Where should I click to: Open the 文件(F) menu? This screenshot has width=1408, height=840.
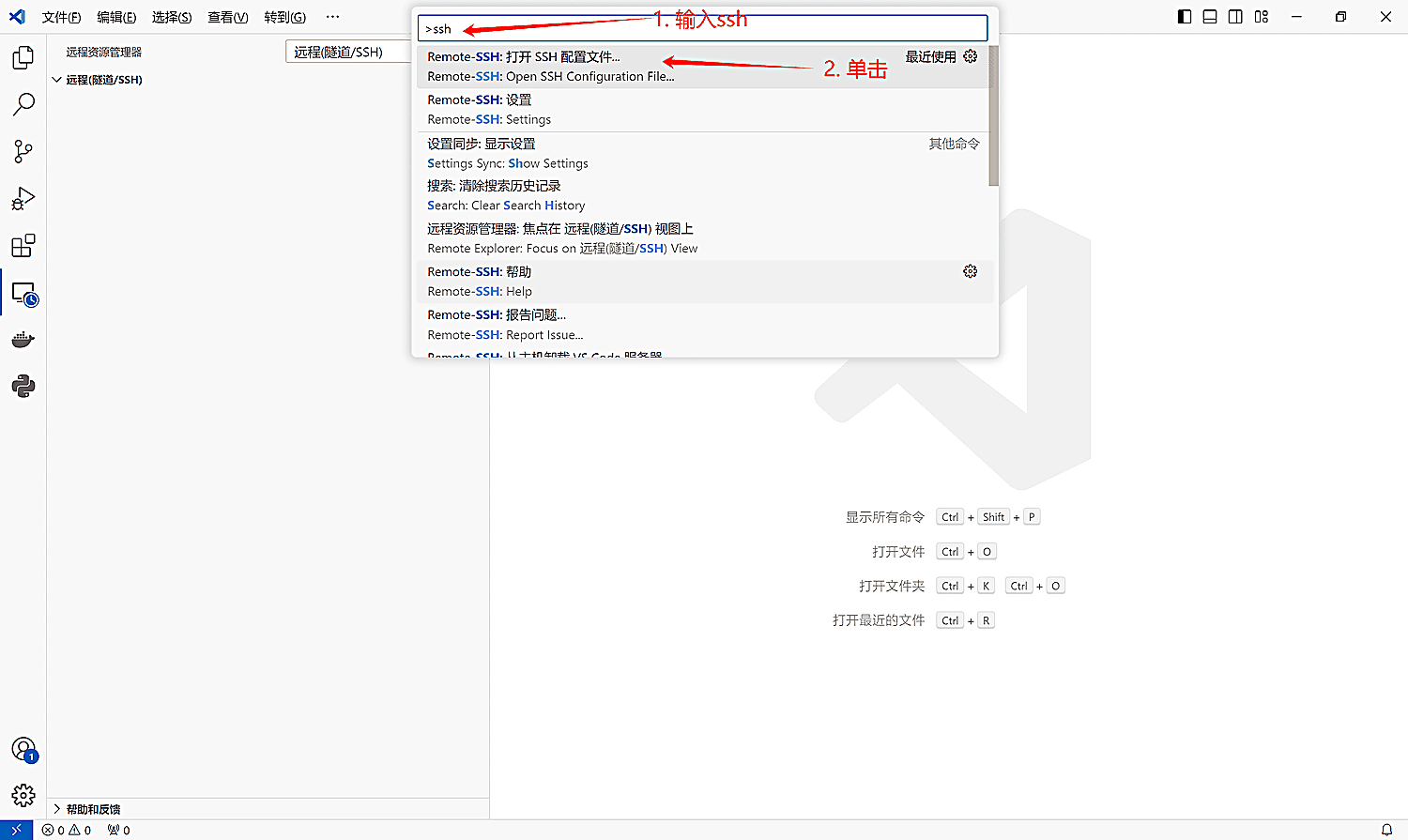coord(62,17)
